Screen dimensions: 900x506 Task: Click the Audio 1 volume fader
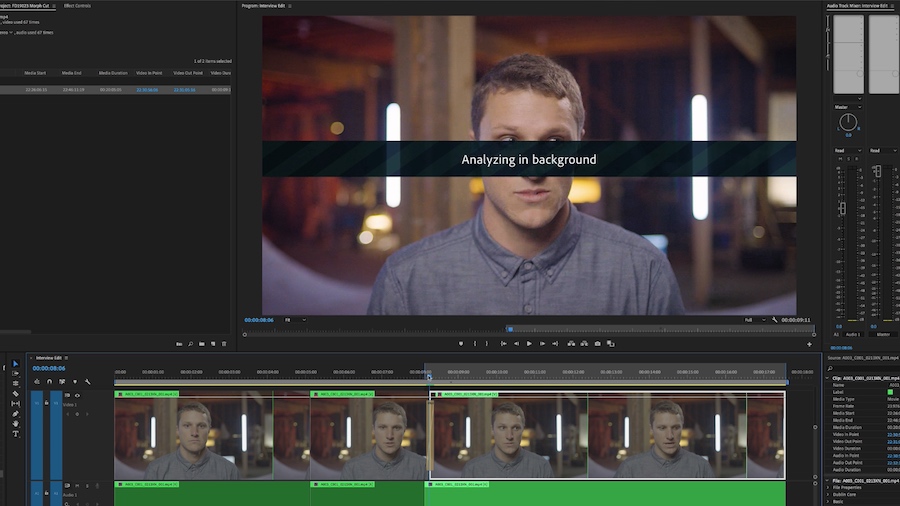[x=842, y=208]
